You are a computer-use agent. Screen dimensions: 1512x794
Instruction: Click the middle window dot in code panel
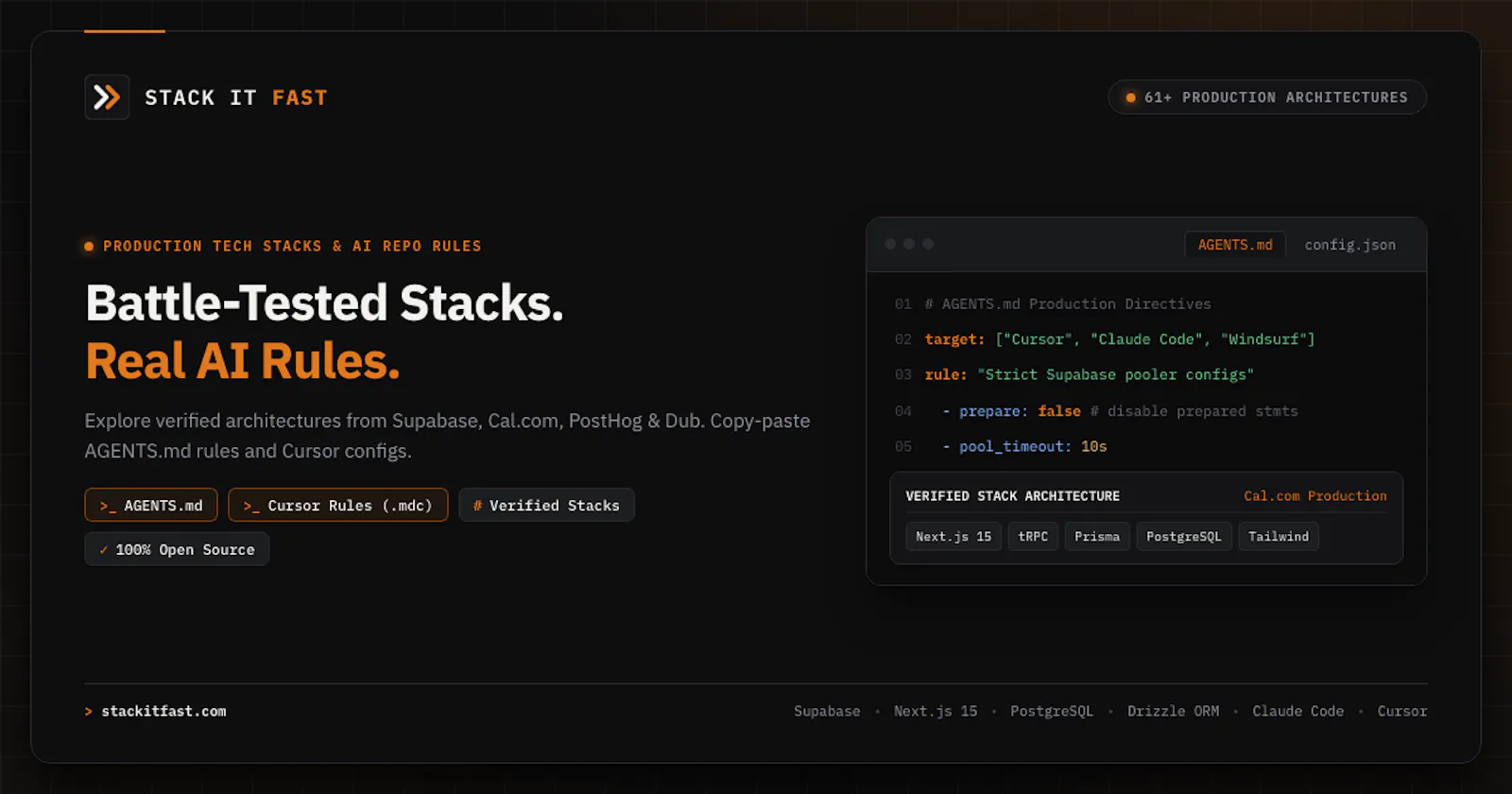pyautogui.click(x=909, y=244)
